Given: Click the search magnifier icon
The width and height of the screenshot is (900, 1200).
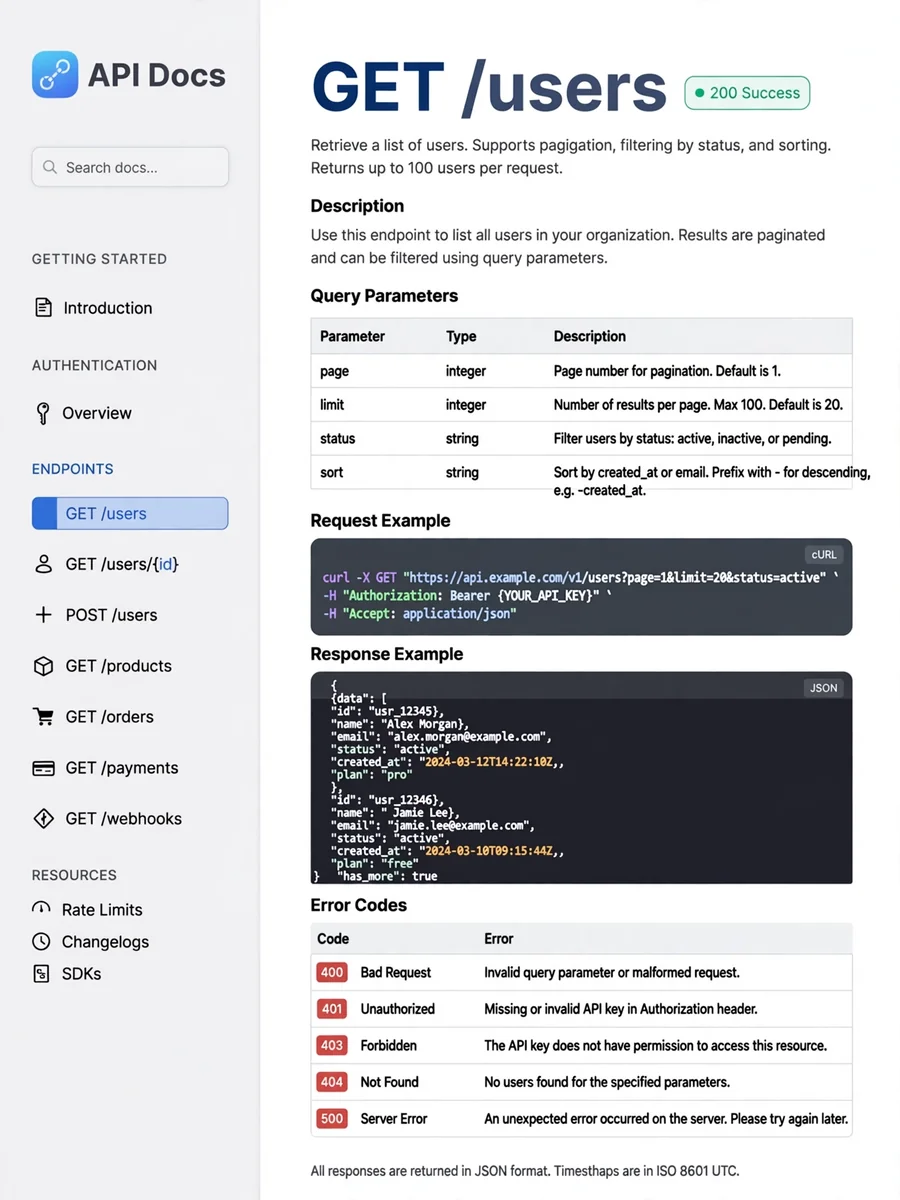Looking at the screenshot, I should (50, 167).
